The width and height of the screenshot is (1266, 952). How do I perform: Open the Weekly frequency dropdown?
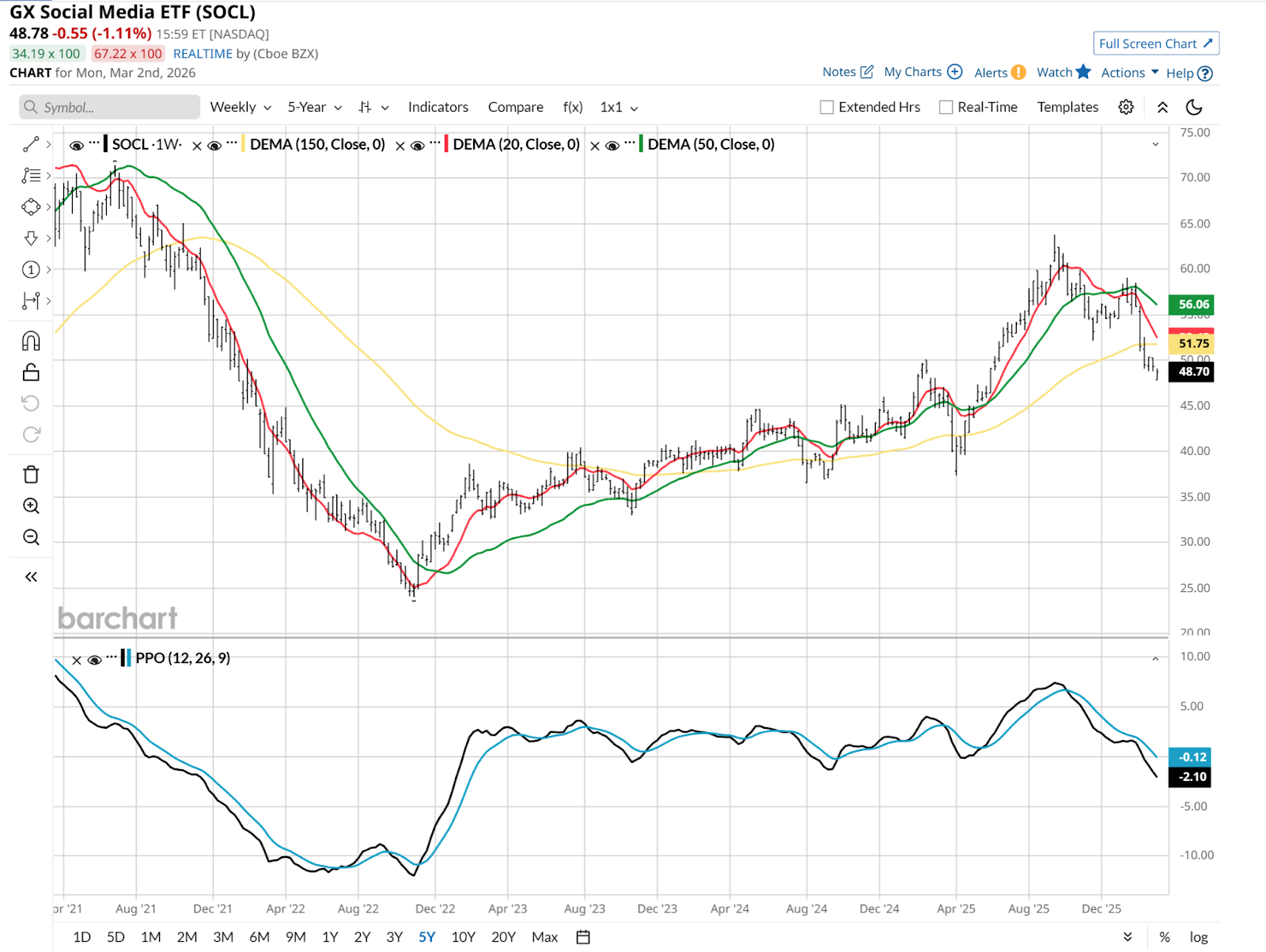241,107
